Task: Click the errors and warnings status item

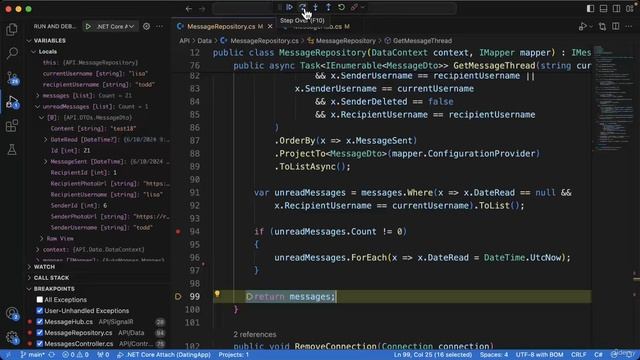Action: [x=76, y=355]
